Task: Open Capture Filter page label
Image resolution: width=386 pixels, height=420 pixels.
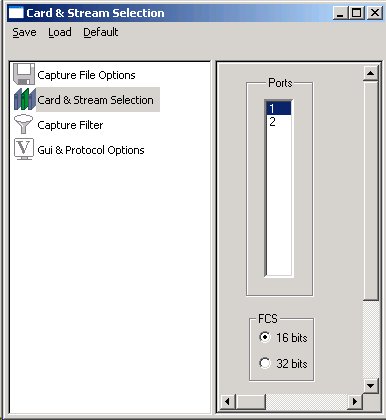Action: (70, 125)
